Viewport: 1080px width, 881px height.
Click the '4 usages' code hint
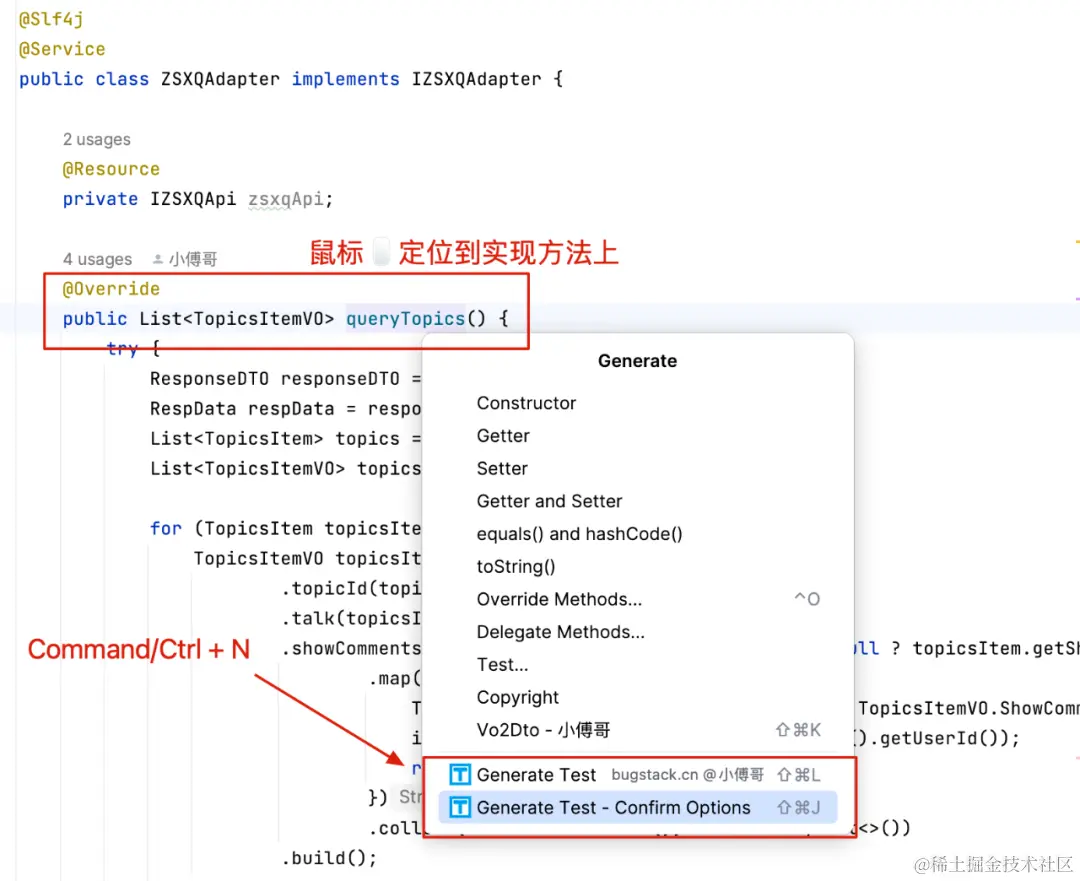(97, 259)
